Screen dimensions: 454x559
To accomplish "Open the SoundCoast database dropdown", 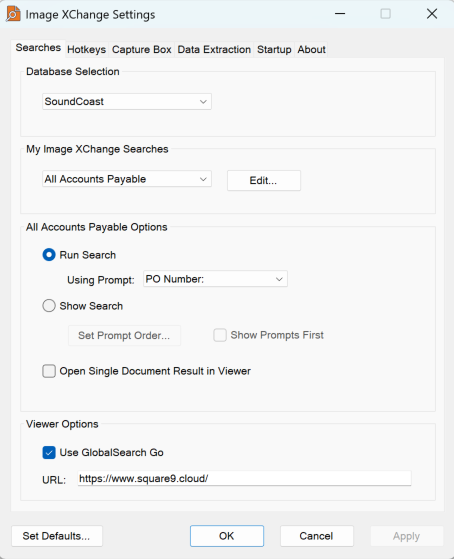I will (127, 102).
